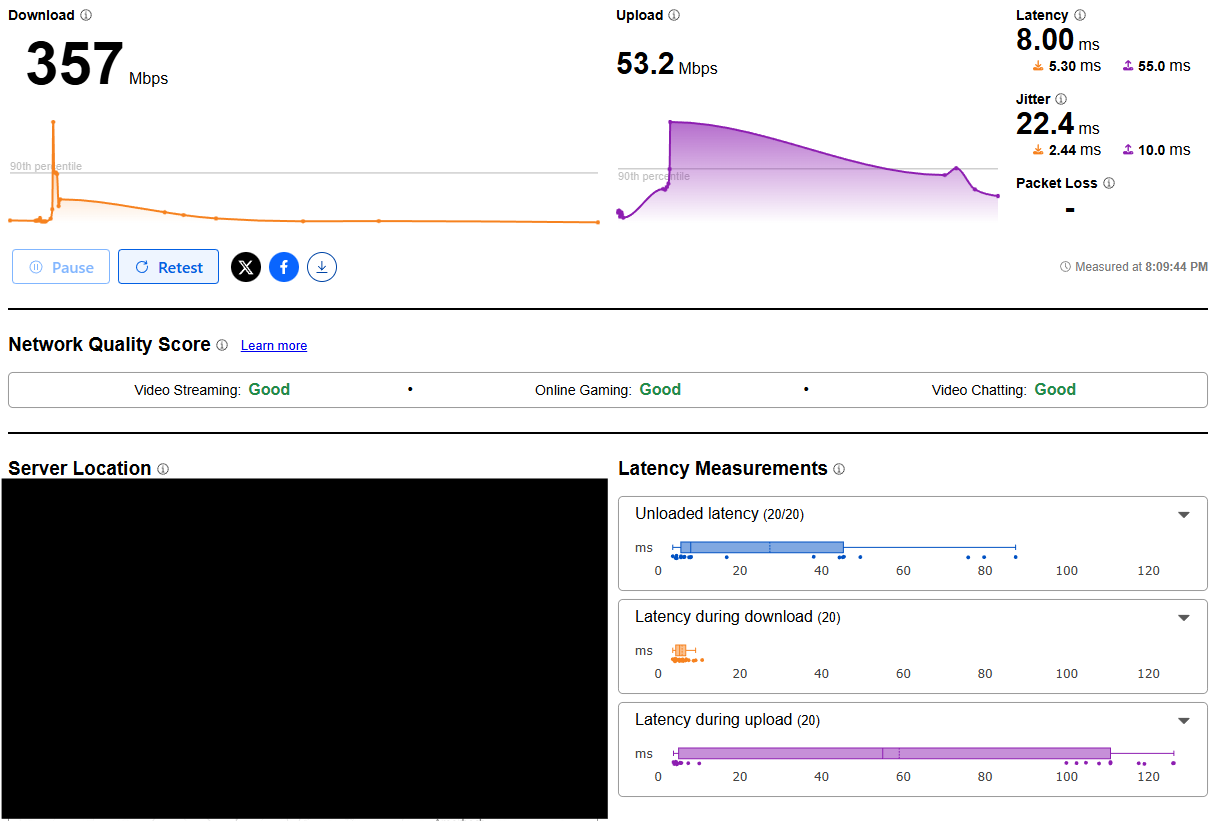
Task: Click the Latency during upload (20) label
Action: [727, 720]
